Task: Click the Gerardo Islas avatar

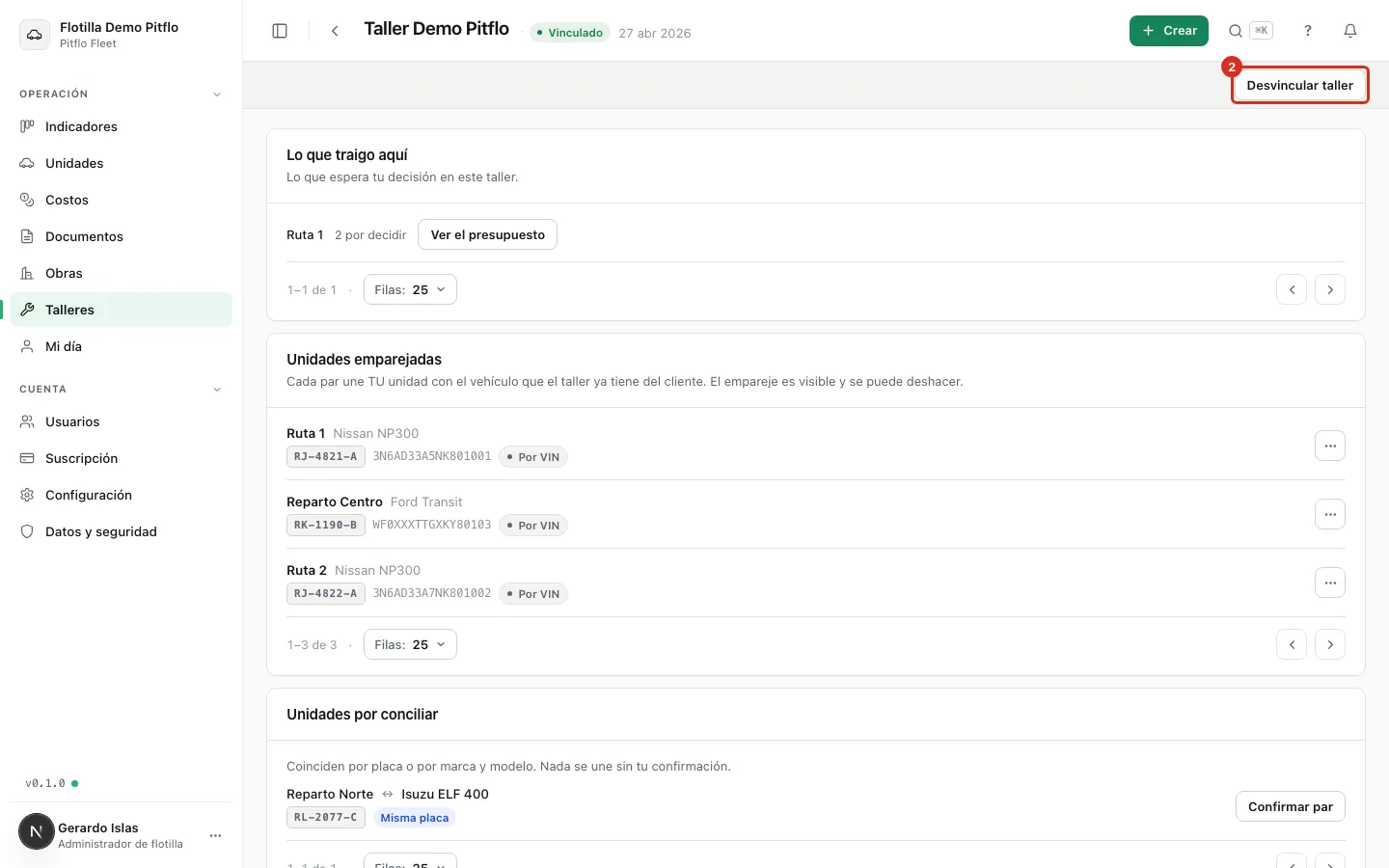Action: [37, 831]
